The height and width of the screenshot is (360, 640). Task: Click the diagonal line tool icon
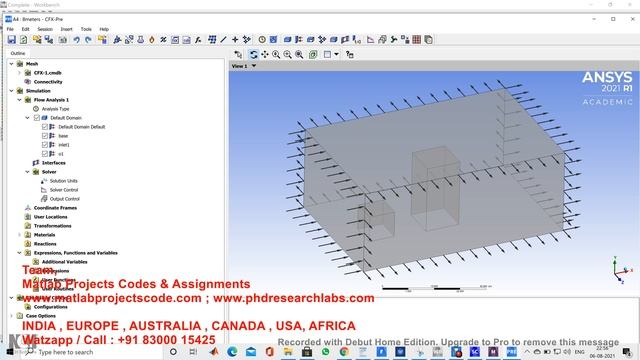[x=223, y=40]
